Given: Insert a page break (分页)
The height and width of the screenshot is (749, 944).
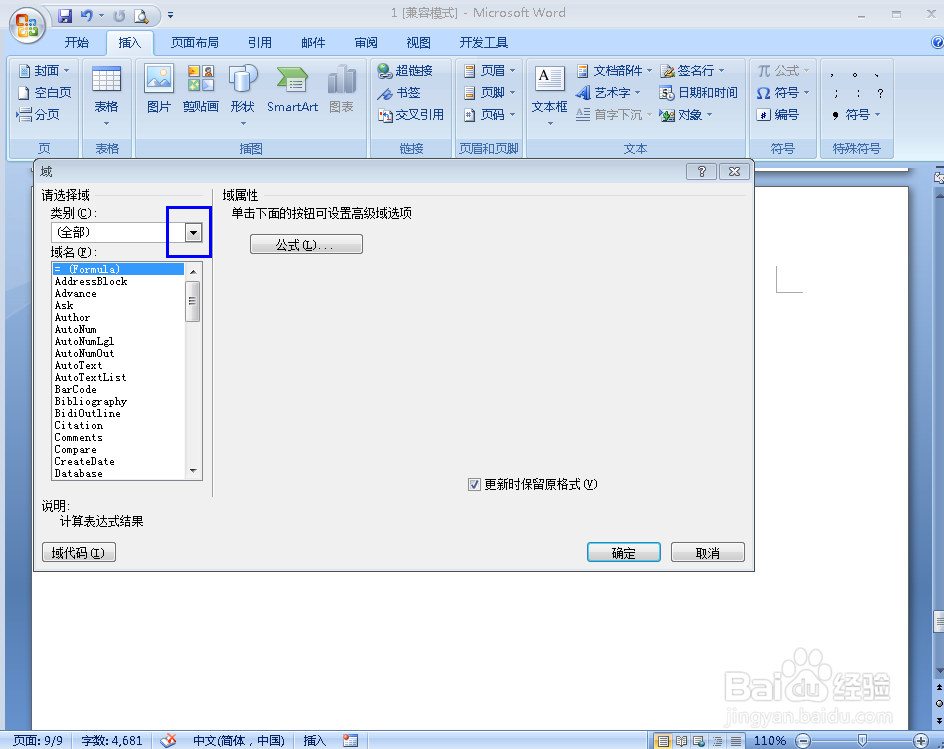Looking at the screenshot, I should pos(39,114).
